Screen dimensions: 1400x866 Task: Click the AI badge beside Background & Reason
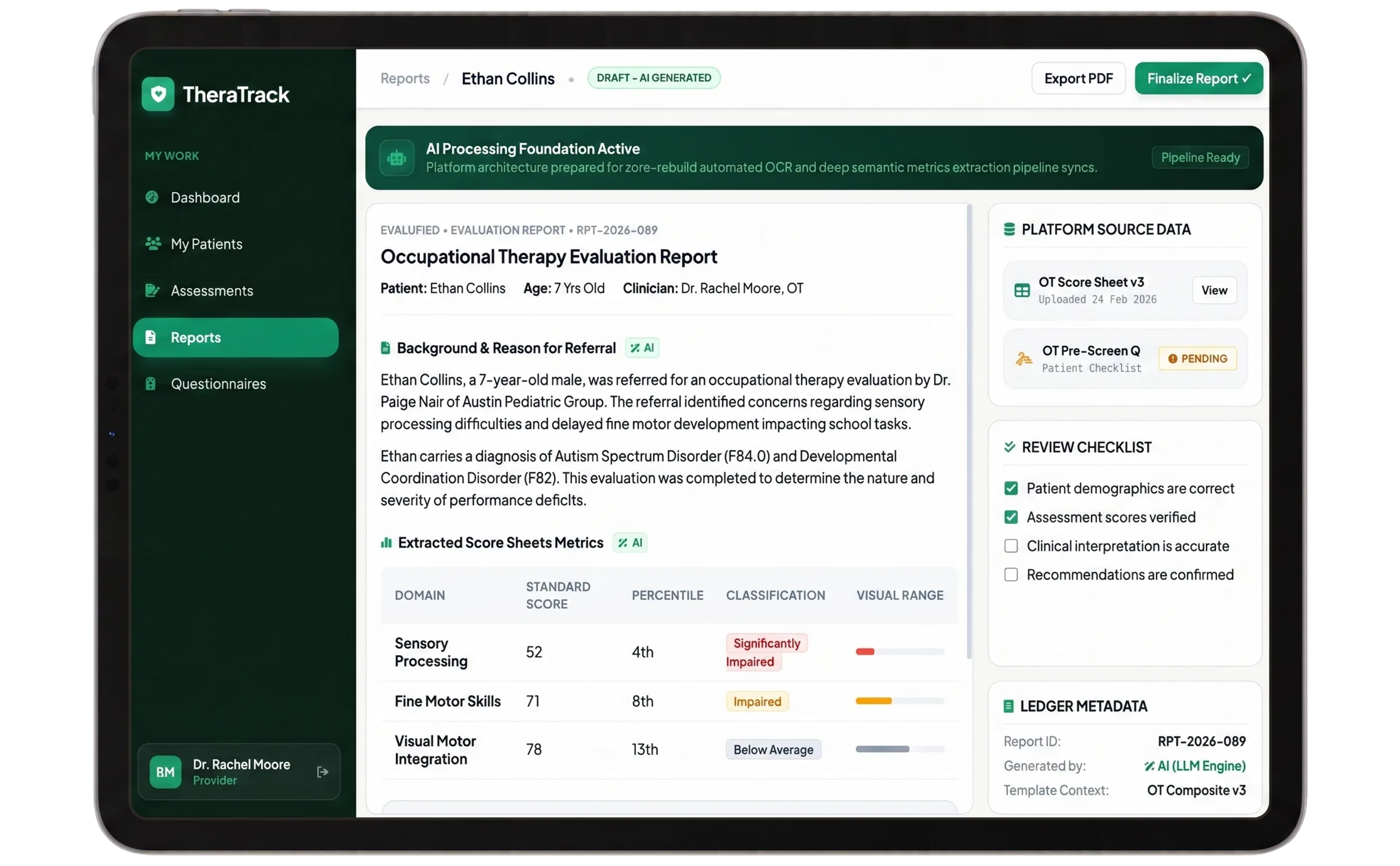(x=642, y=348)
